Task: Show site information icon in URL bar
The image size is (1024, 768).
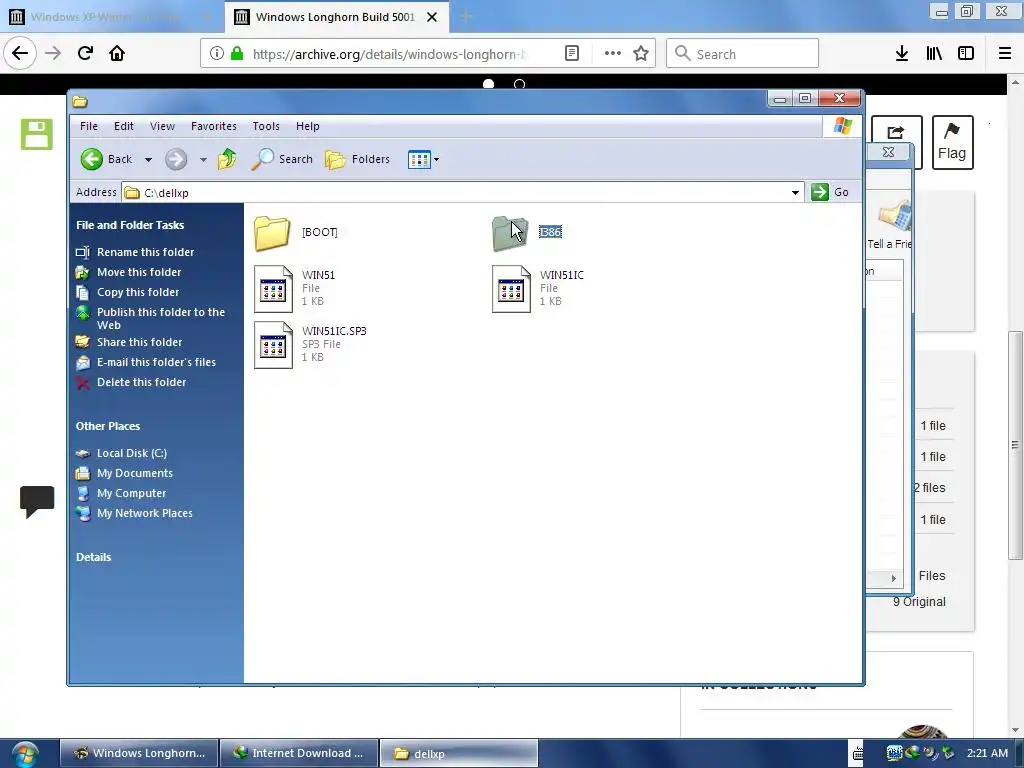Action: coord(216,54)
